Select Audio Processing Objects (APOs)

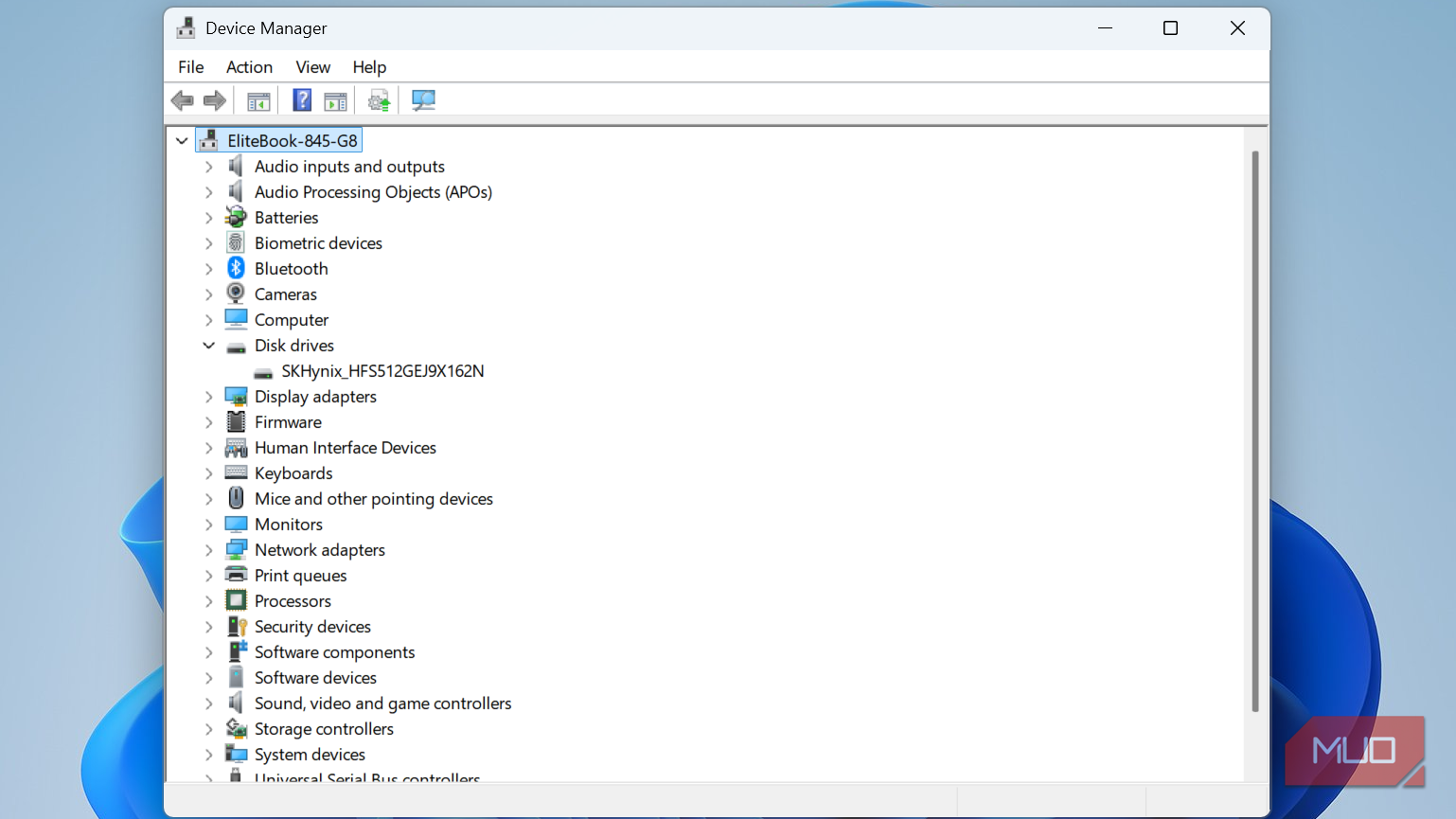click(x=373, y=192)
